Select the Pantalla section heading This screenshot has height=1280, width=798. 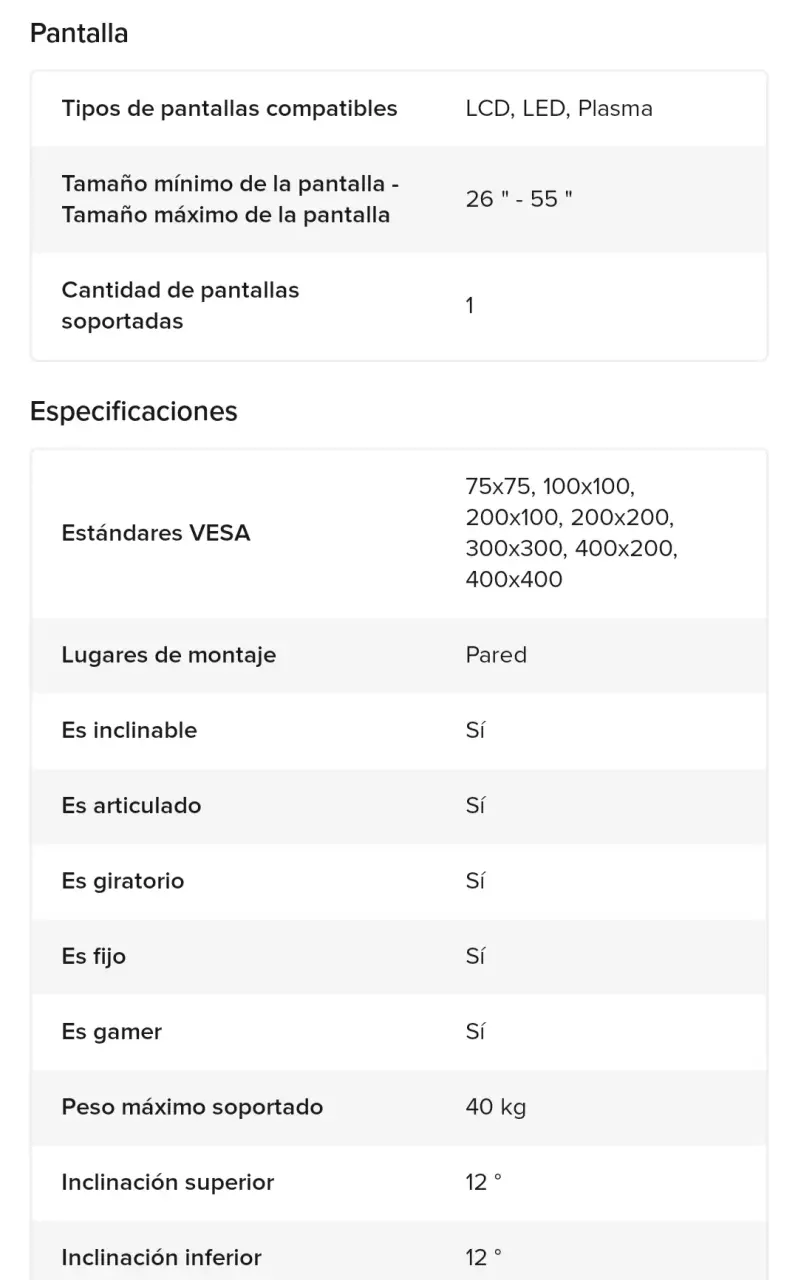79,33
